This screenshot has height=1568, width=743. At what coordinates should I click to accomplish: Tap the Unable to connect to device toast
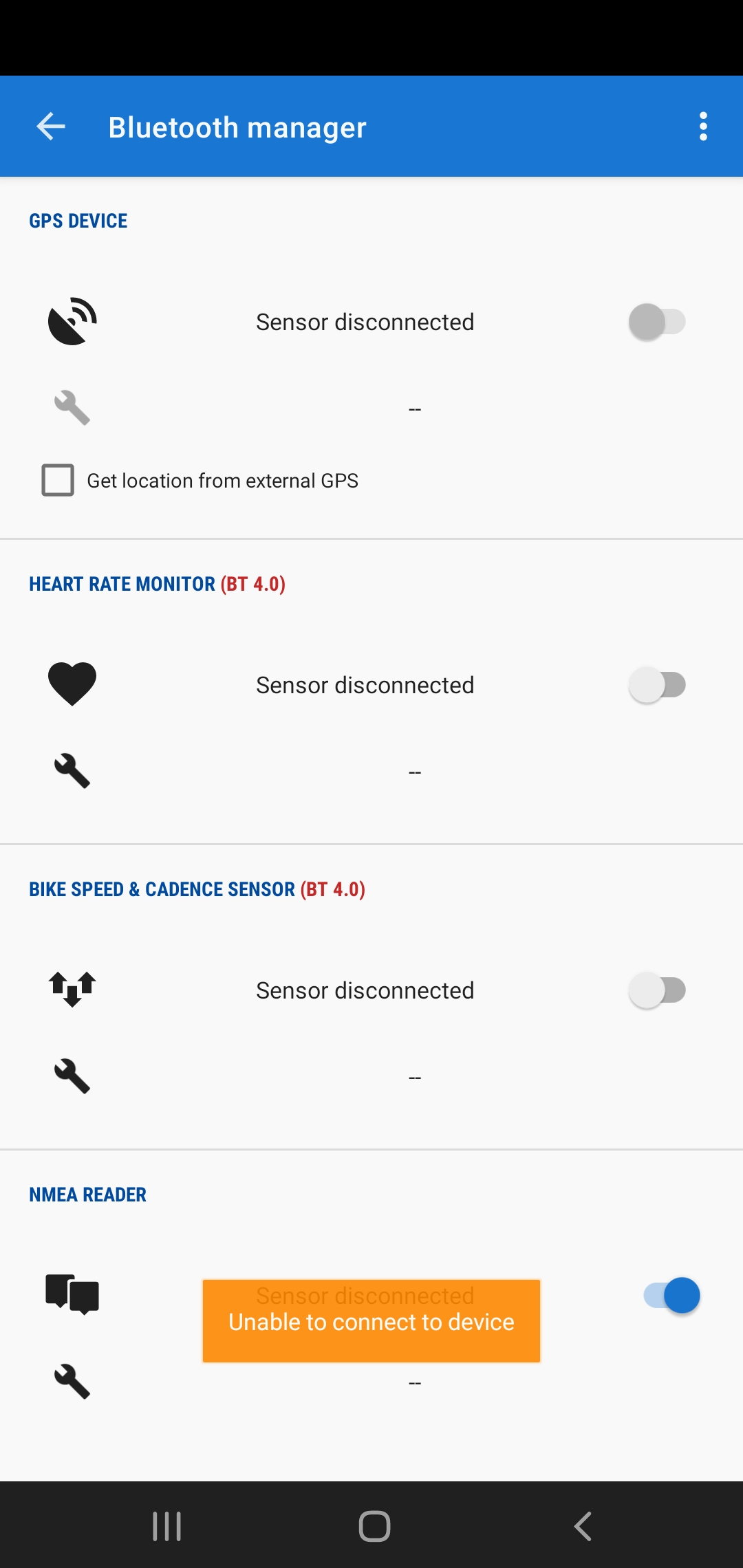coord(371,1322)
